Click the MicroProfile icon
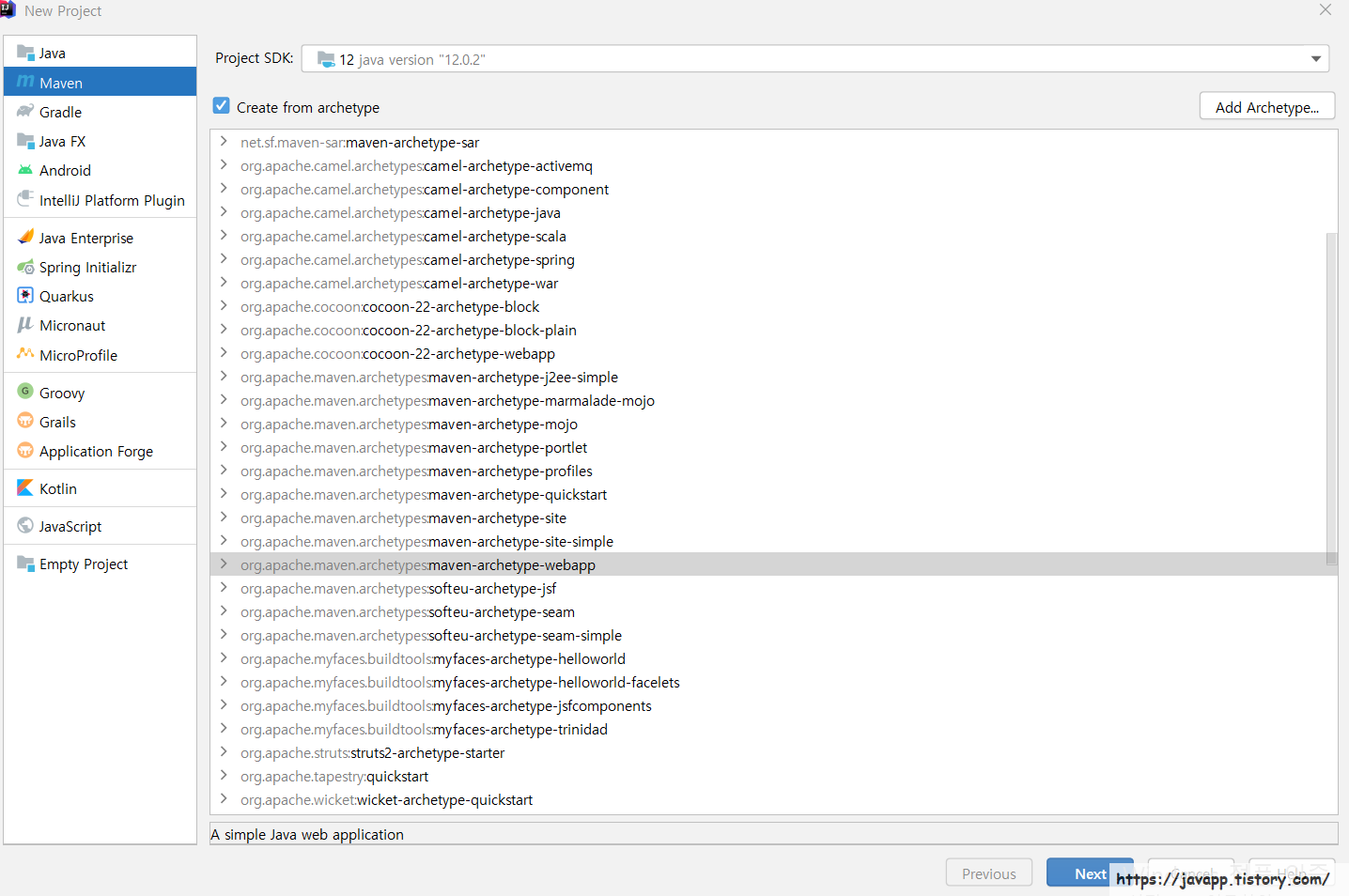 click(x=25, y=354)
